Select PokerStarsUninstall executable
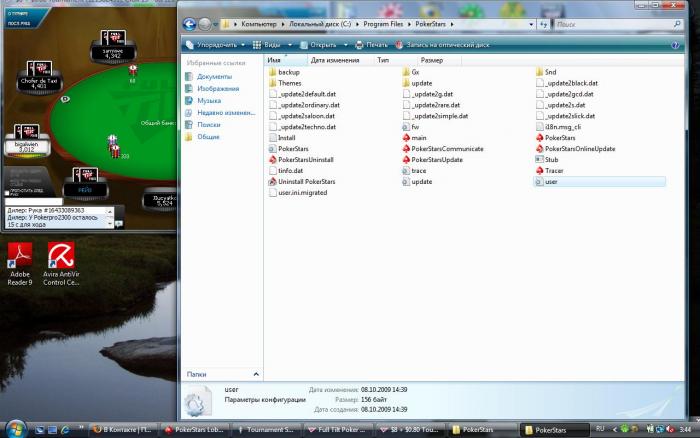Screen dimensions: 700x438 (x=301, y=160)
